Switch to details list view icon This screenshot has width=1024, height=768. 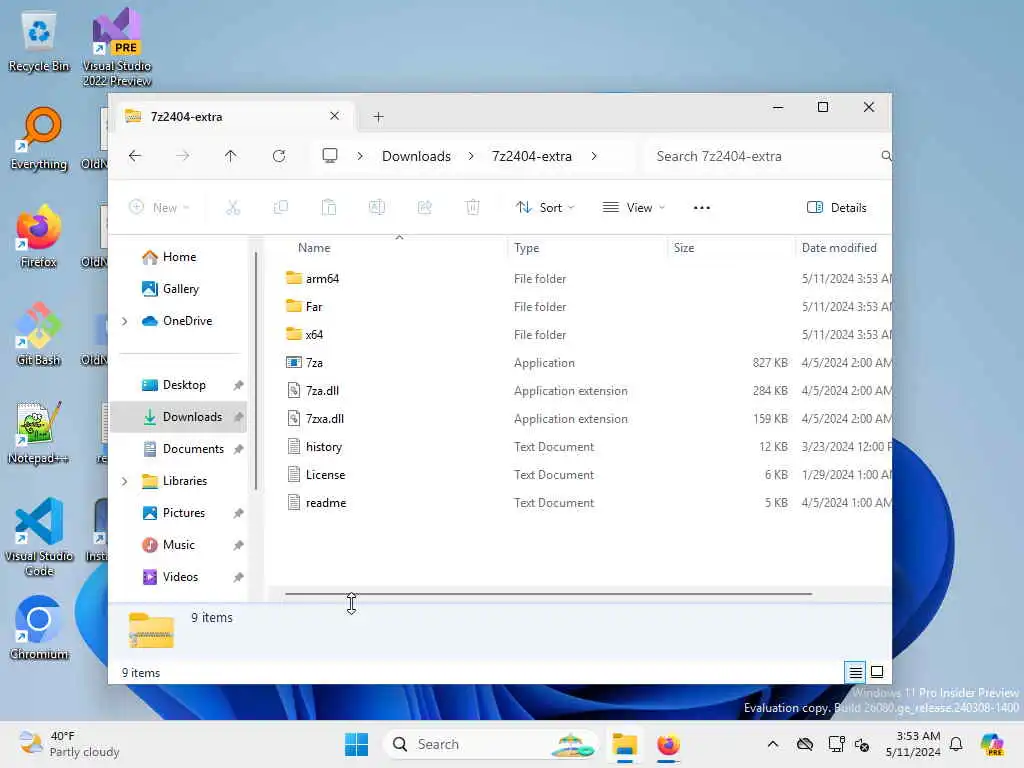855,672
